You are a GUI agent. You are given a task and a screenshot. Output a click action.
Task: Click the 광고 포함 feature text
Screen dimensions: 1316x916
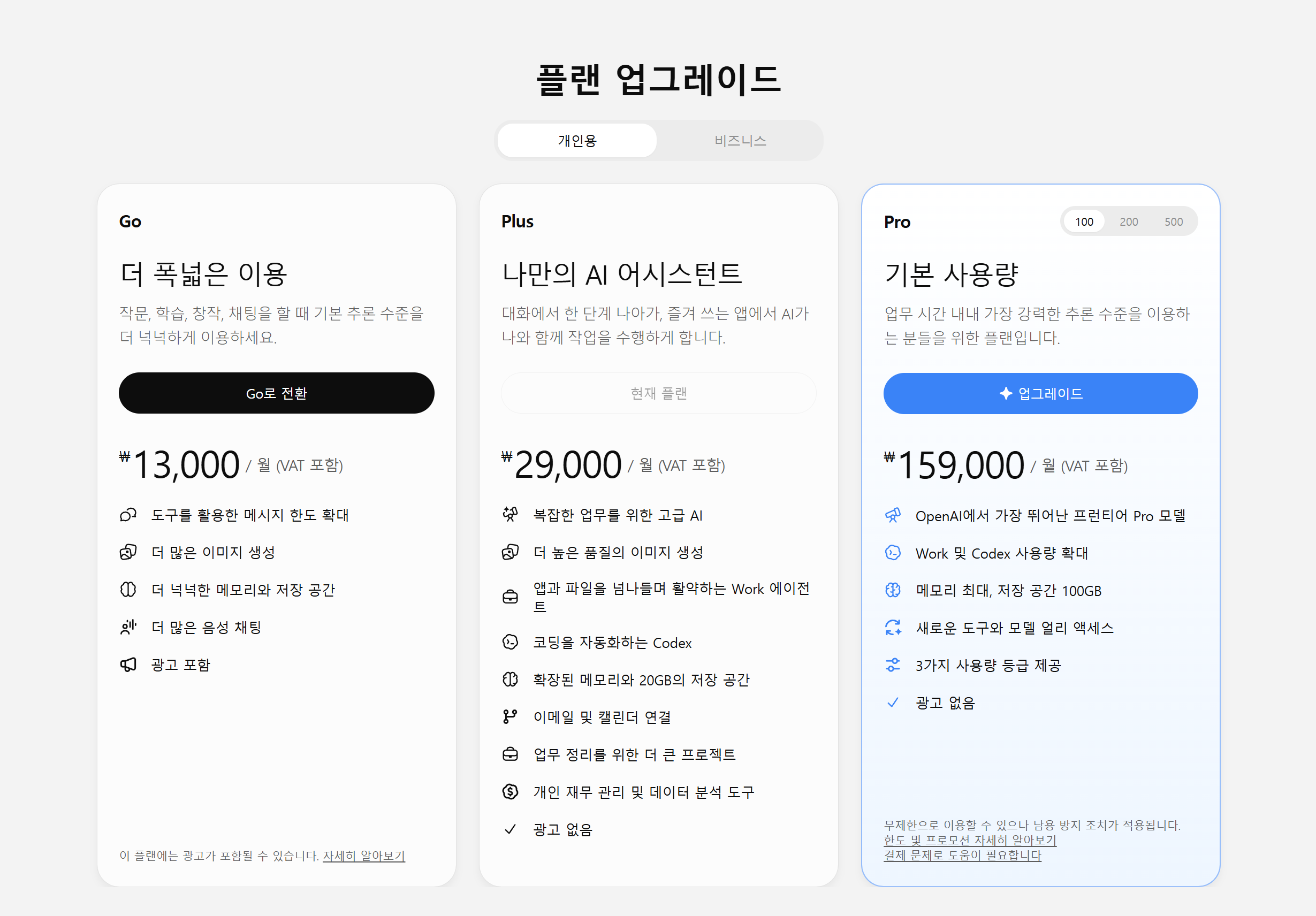pos(180,665)
